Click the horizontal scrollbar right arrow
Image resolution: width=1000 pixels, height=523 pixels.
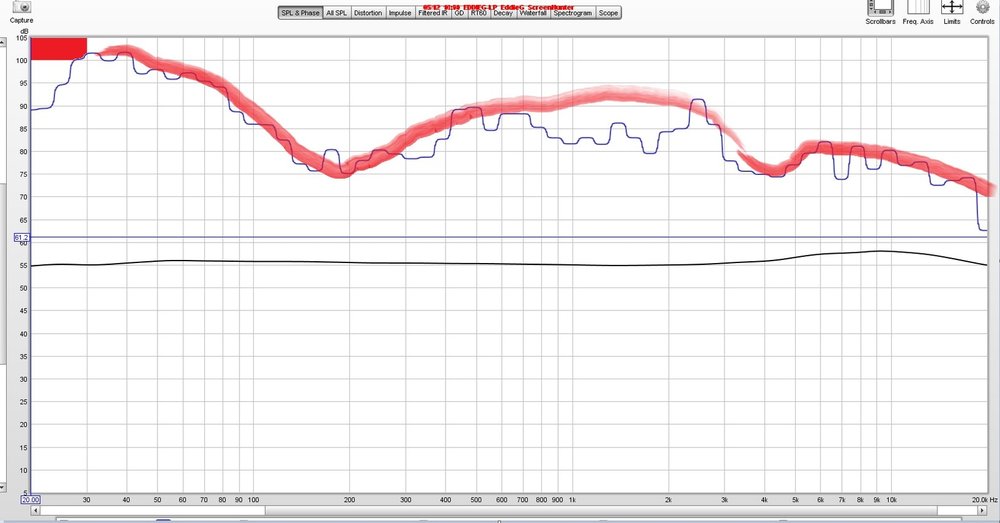[x=982, y=511]
